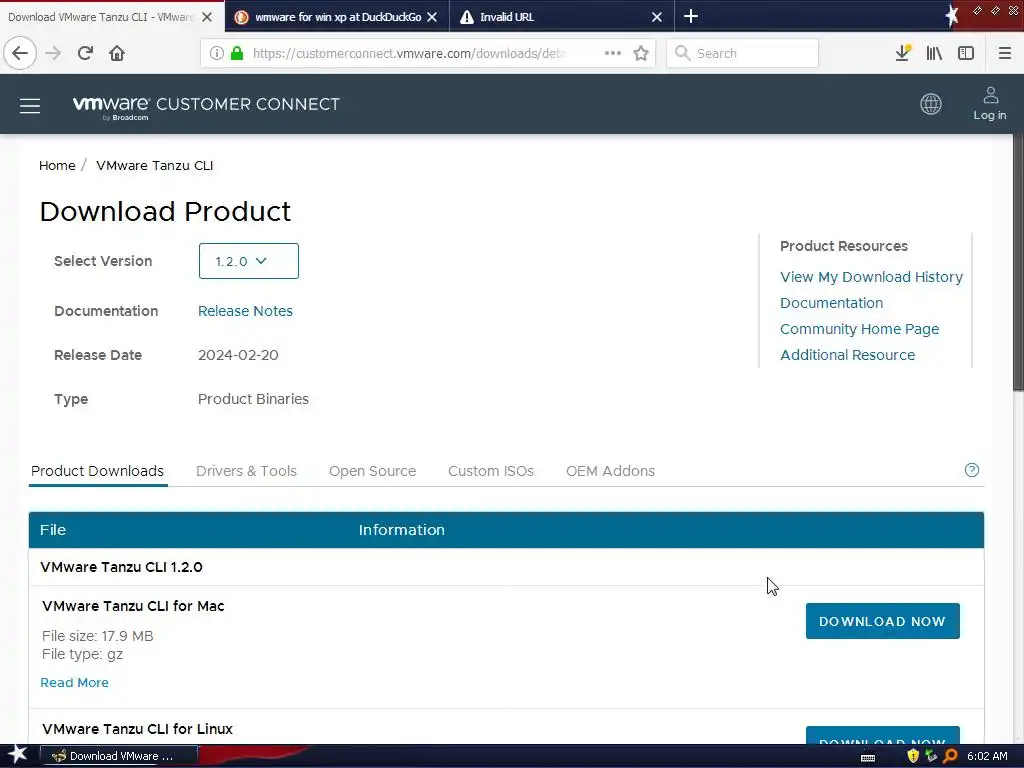The height and width of the screenshot is (768, 1024).
Task: Click the keyboard icon in system tray
Action: tap(868, 757)
